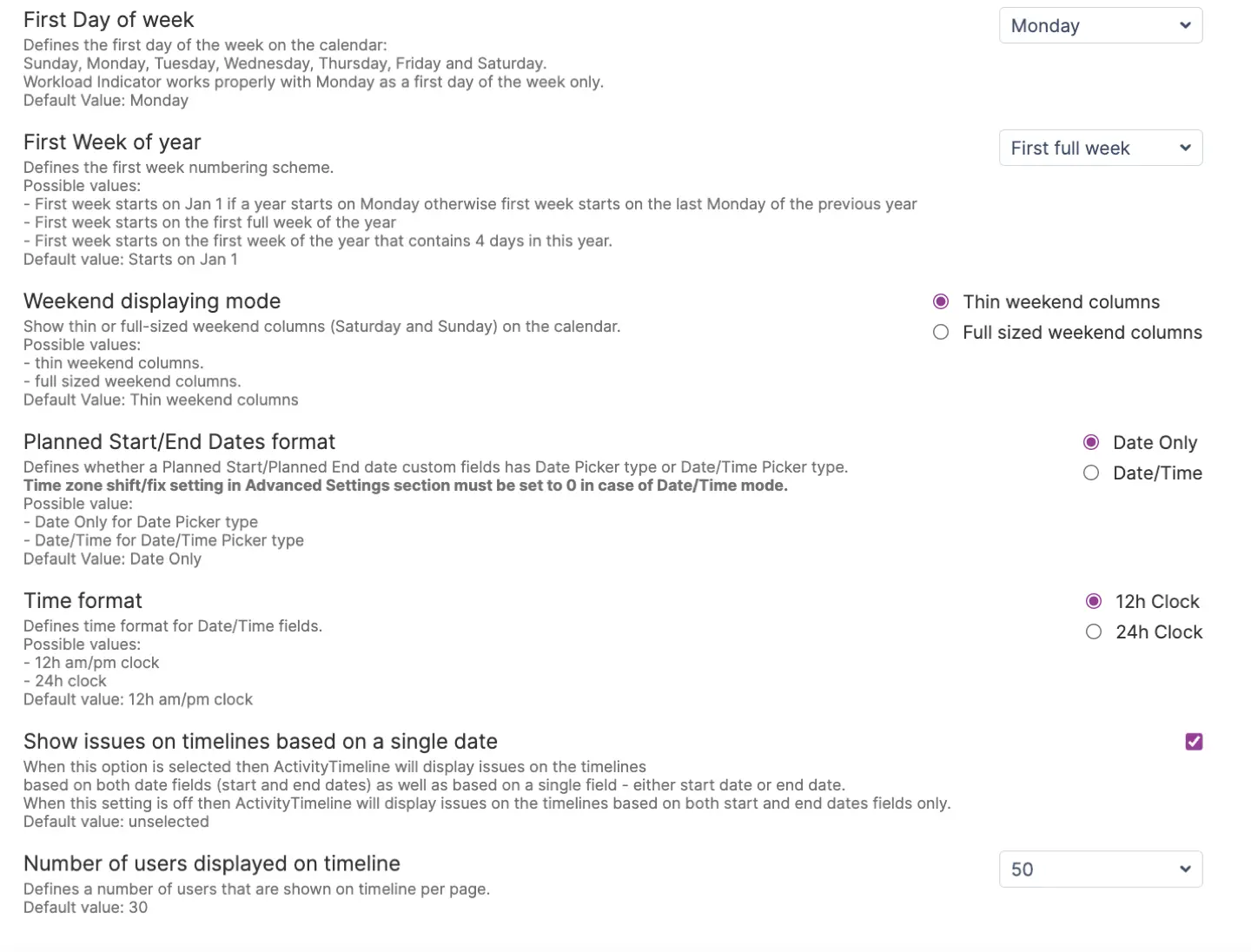Click the Weekend displaying mode heading
Viewport: 1251px width, 952px height.
pos(152,301)
